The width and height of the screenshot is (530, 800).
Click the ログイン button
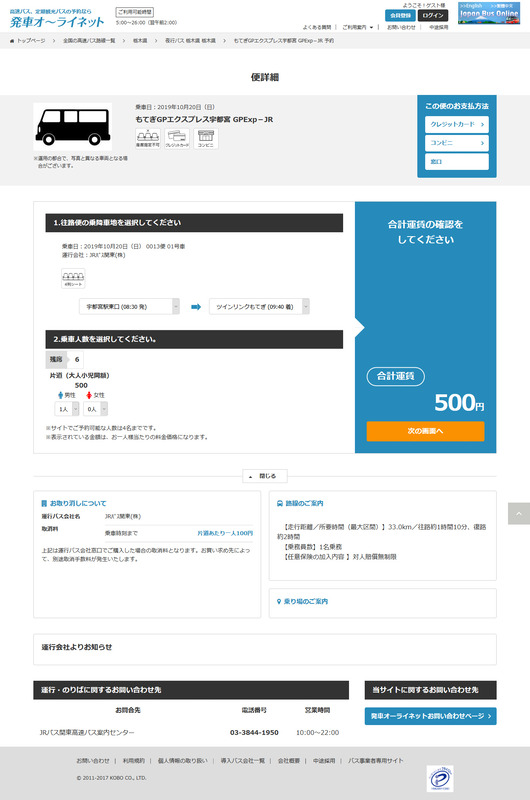click(x=433, y=15)
